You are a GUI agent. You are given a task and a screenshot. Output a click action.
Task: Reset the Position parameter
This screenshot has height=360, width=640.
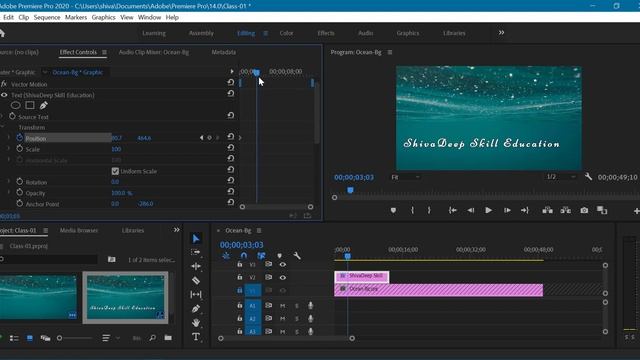[231, 137]
